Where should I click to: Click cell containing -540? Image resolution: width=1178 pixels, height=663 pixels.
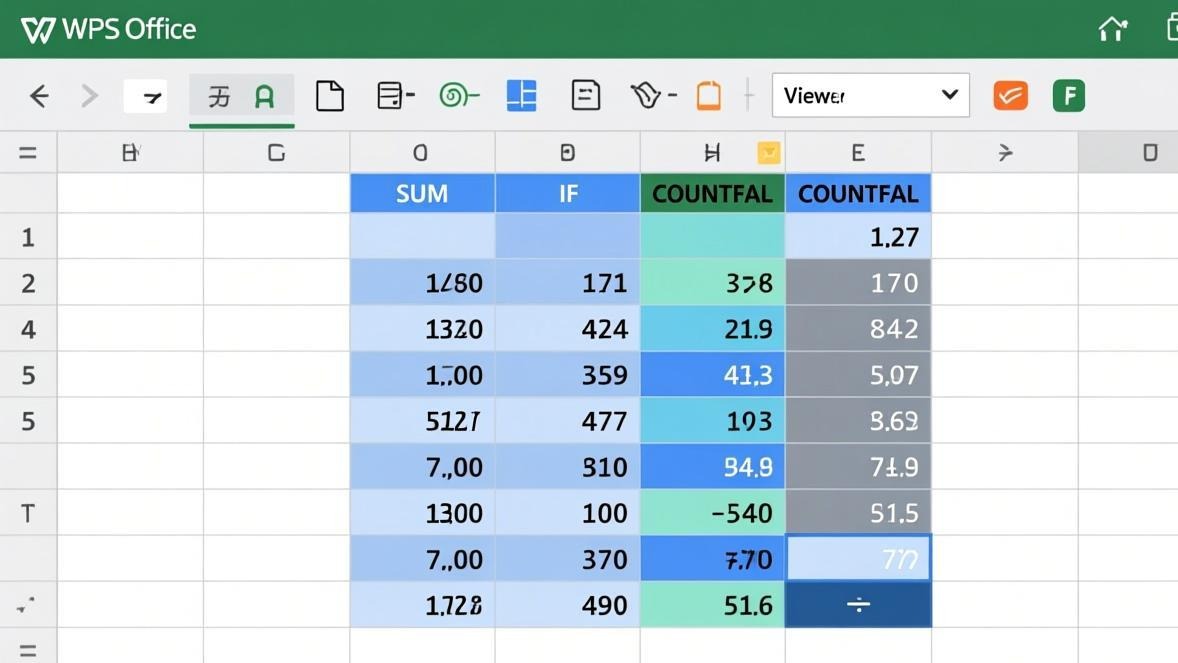pyautogui.click(x=712, y=513)
